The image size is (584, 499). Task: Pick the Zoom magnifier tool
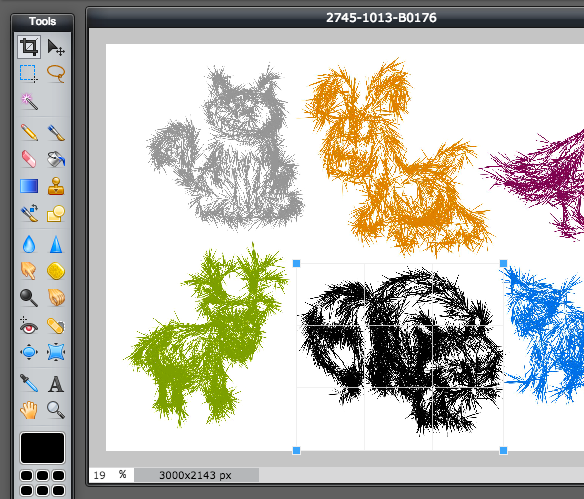click(x=56, y=410)
